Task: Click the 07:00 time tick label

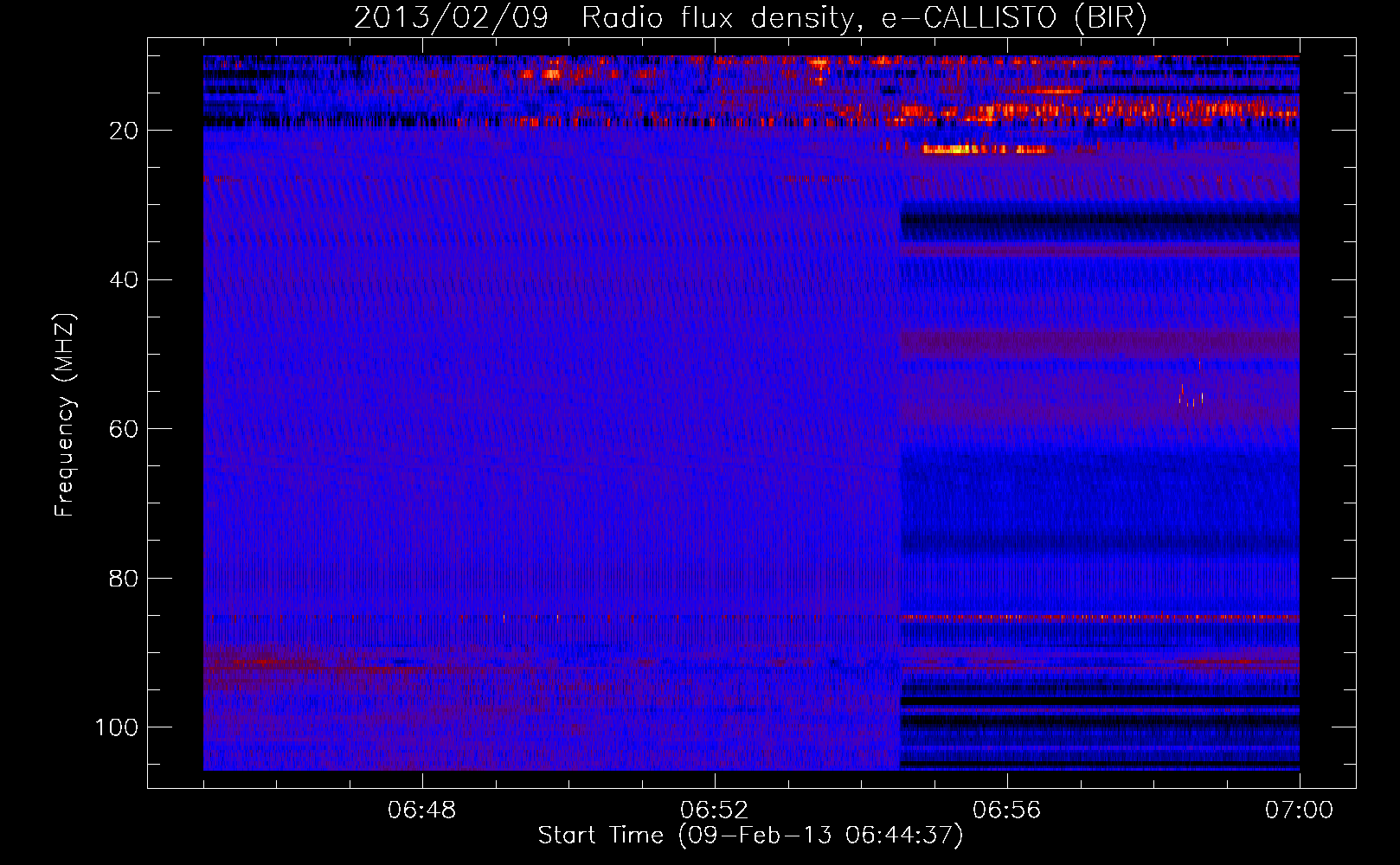Action: pyautogui.click(x=1299, y=811)
